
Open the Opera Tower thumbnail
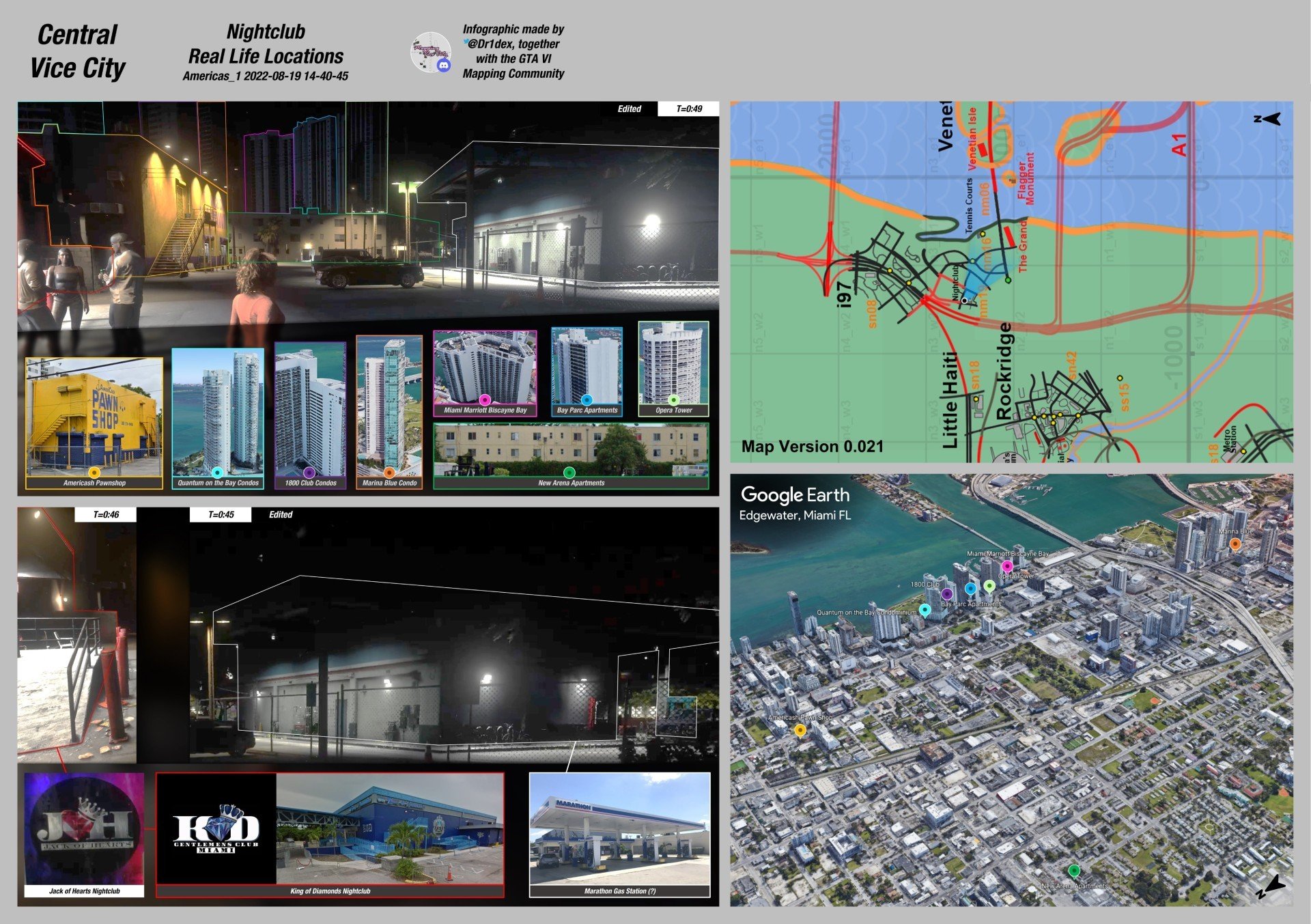tap(673, 369)
